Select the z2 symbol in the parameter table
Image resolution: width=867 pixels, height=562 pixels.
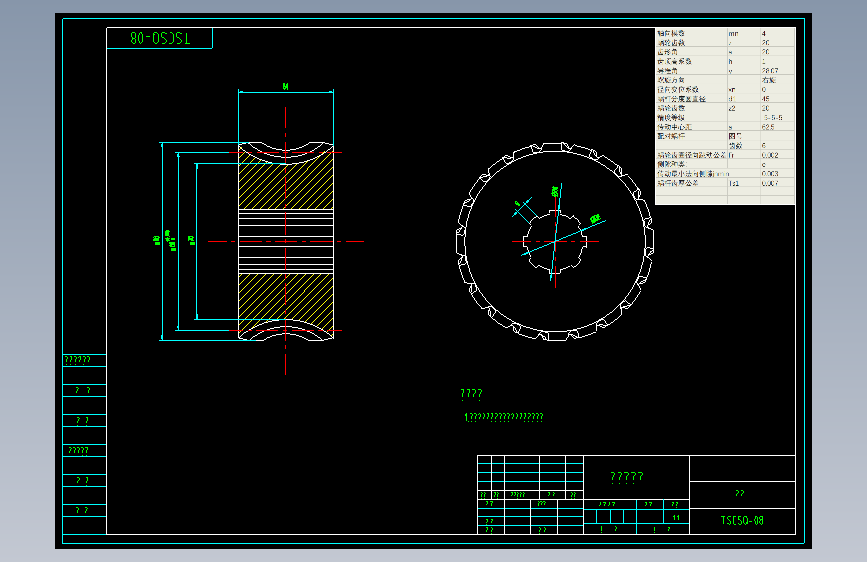coord(732,108)
